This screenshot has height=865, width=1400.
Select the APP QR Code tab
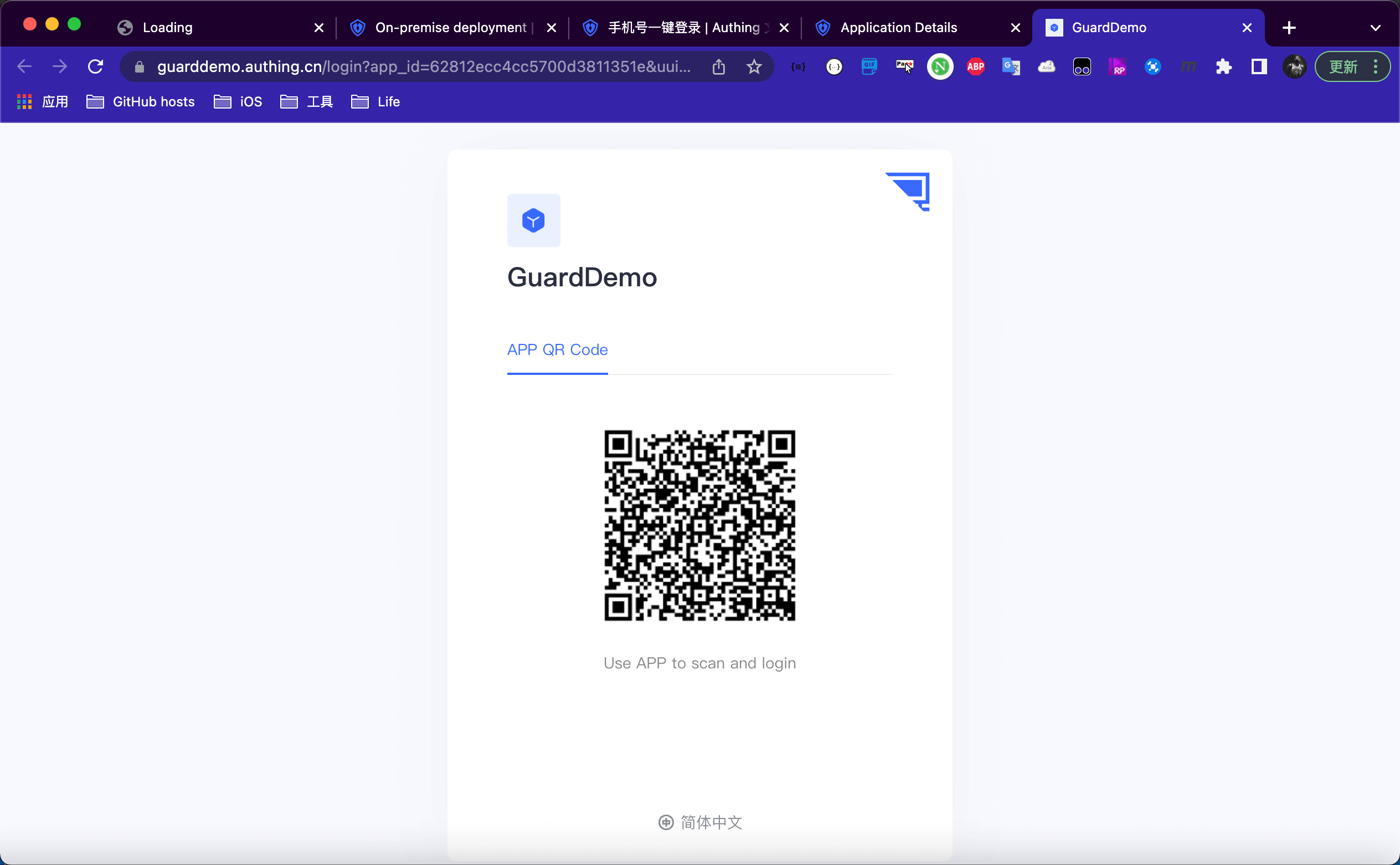(x=557, y=349)
